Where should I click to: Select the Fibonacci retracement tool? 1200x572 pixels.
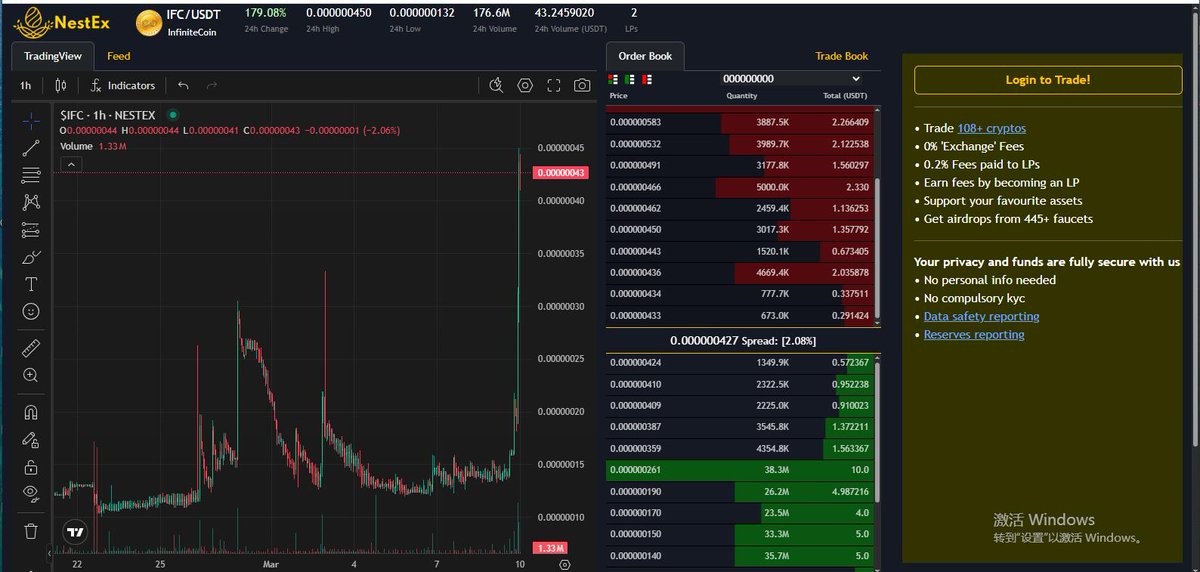pos(31,175)
